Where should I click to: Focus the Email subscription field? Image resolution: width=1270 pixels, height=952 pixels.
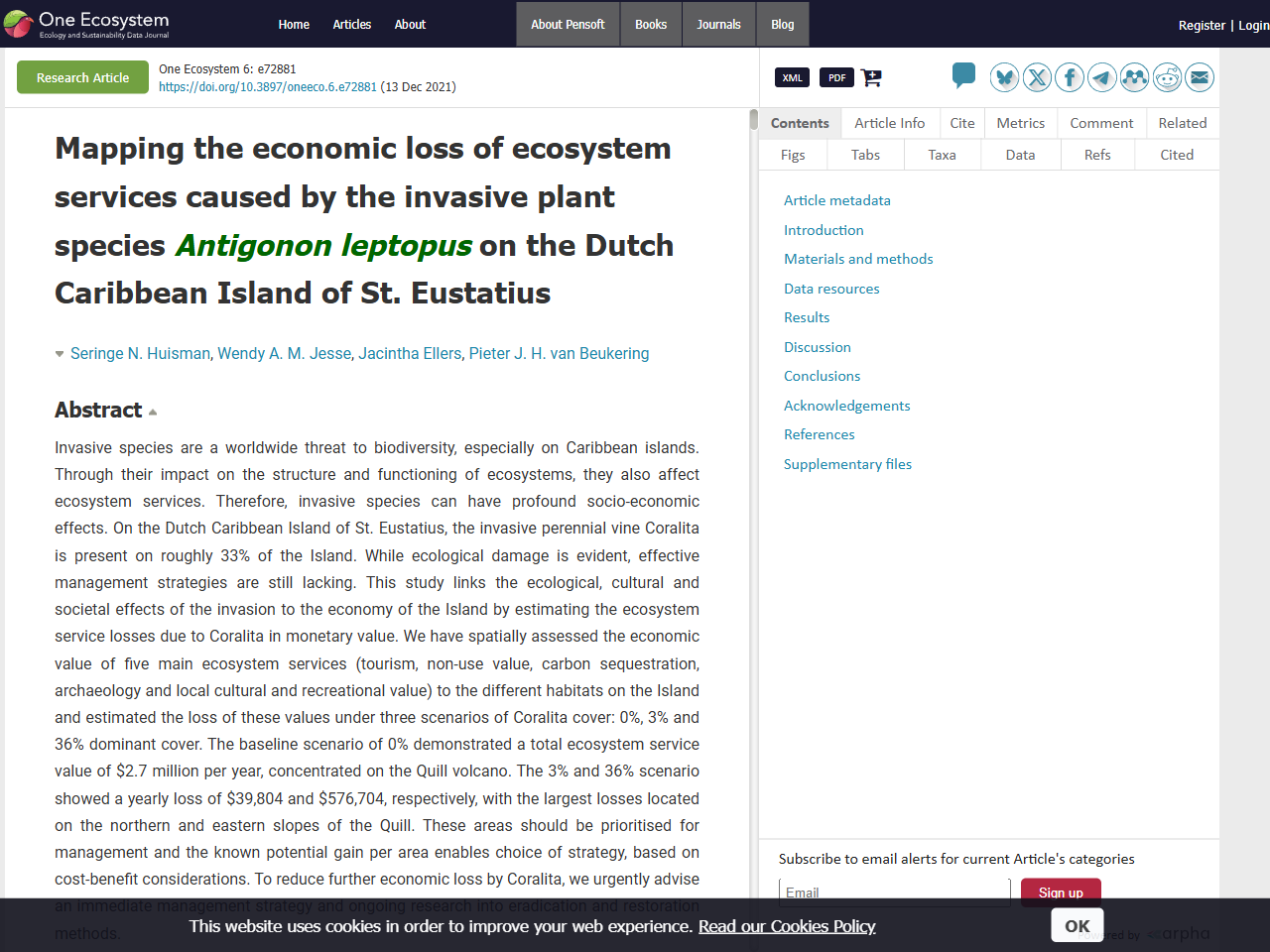click(x=895, y=892)
